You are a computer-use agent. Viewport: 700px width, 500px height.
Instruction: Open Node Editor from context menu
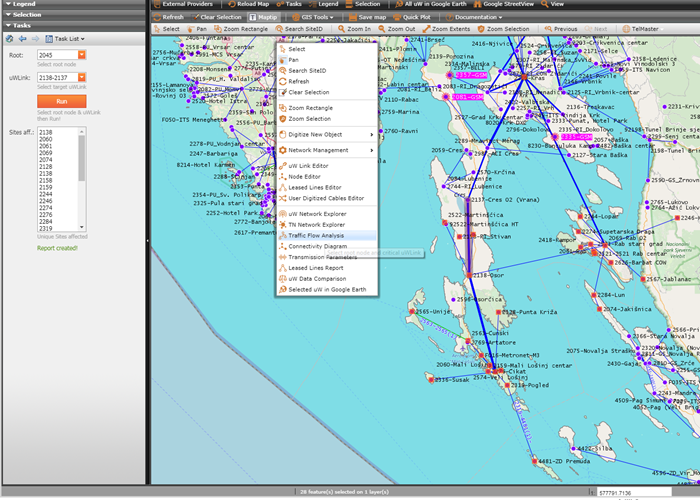pyautogui.click(x=327, y=176)
